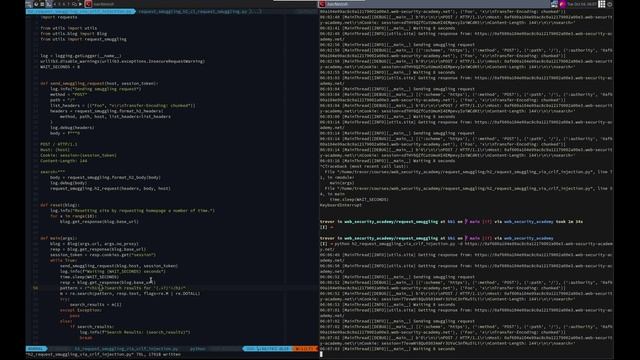The image size is (640, 360).
Task: Place cursor on log.info Search Results line
Action: click(x=135, y=332)
